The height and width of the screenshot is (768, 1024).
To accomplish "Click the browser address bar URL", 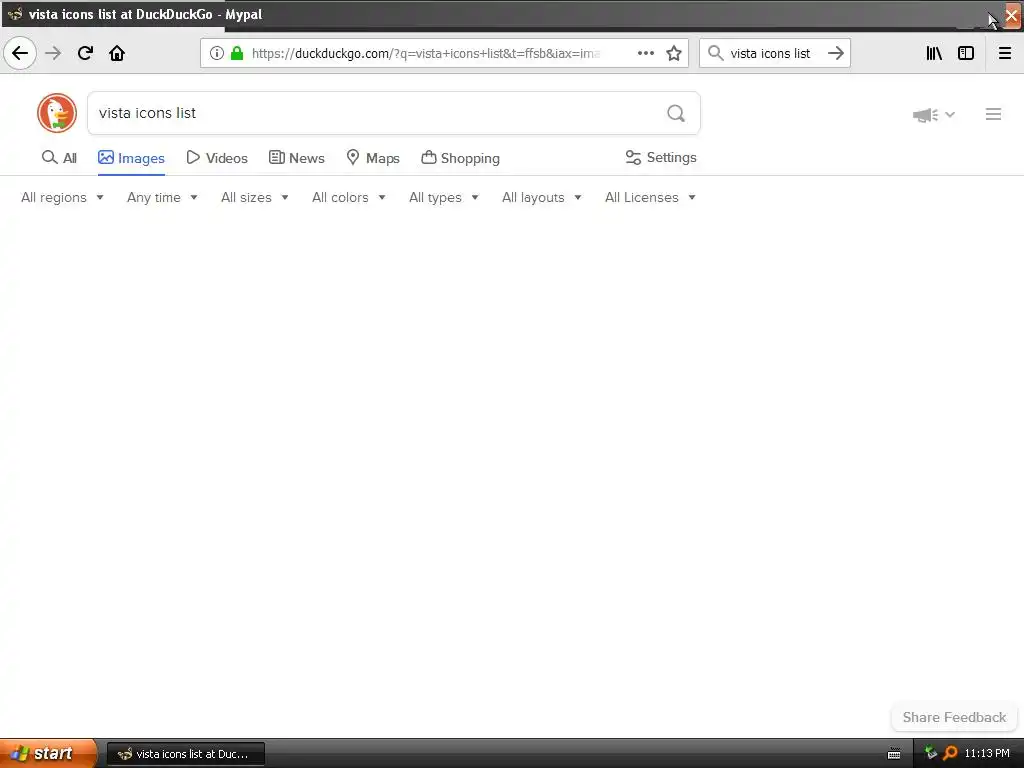I will coord(426,53).
